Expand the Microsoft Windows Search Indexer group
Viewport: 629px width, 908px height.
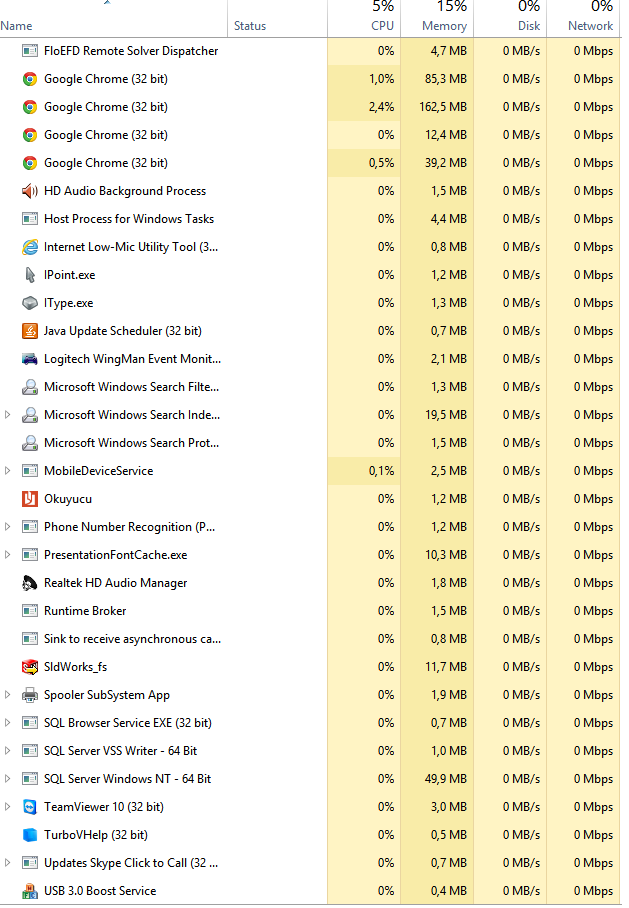(x=8, y=415)
